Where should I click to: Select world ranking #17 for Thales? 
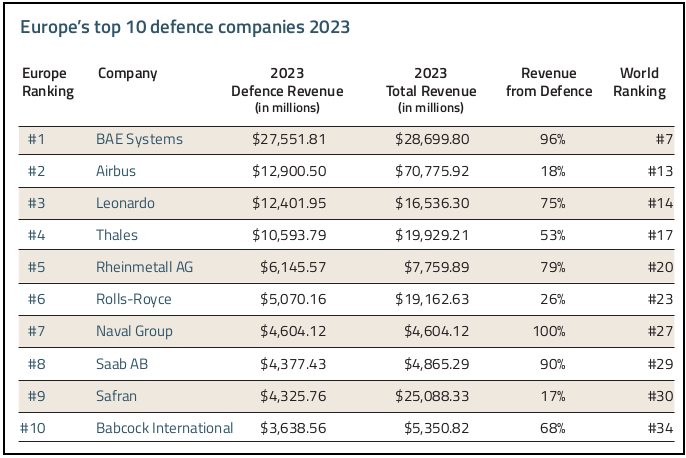coord(661,235)
